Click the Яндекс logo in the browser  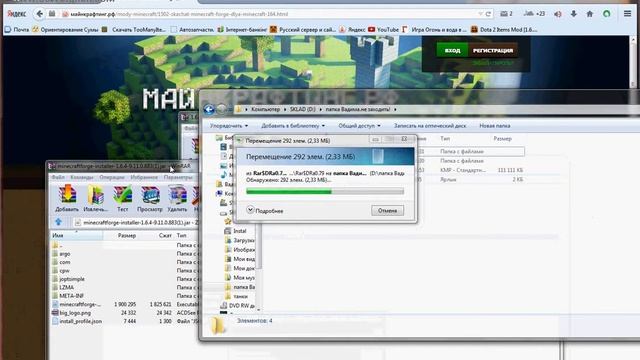pyautogui.click(x=17, y=14)
